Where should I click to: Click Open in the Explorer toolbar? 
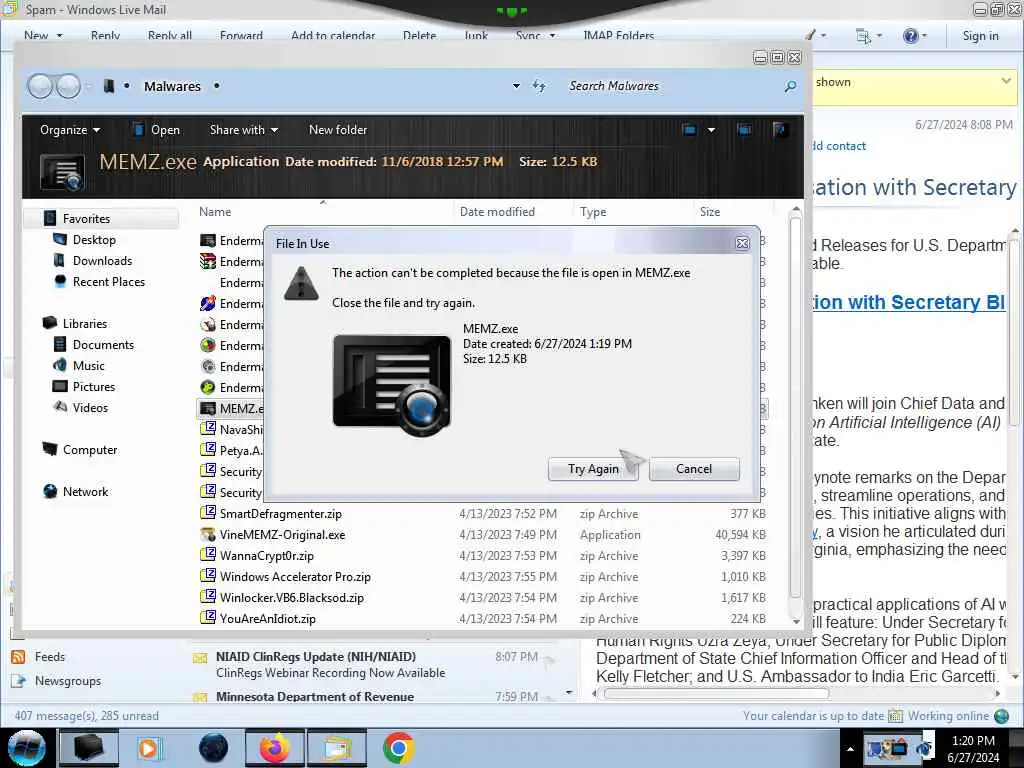[156, 130]
